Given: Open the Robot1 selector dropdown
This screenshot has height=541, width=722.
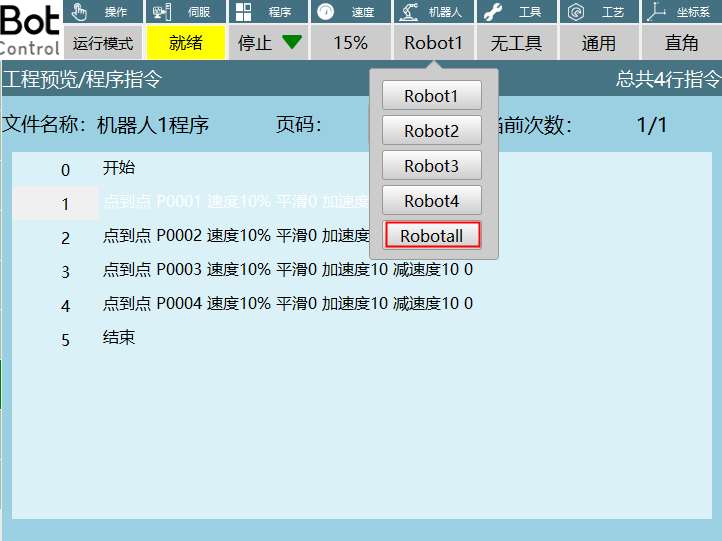Looking at the screenshot, I should coord(433,43).
